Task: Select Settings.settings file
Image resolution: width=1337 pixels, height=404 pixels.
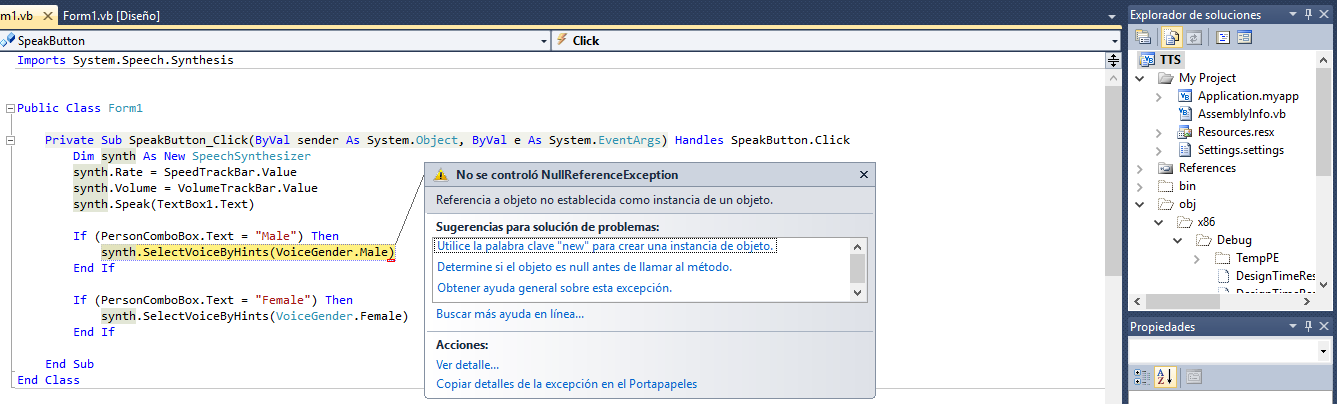Action: click(x=1241, y=150)
